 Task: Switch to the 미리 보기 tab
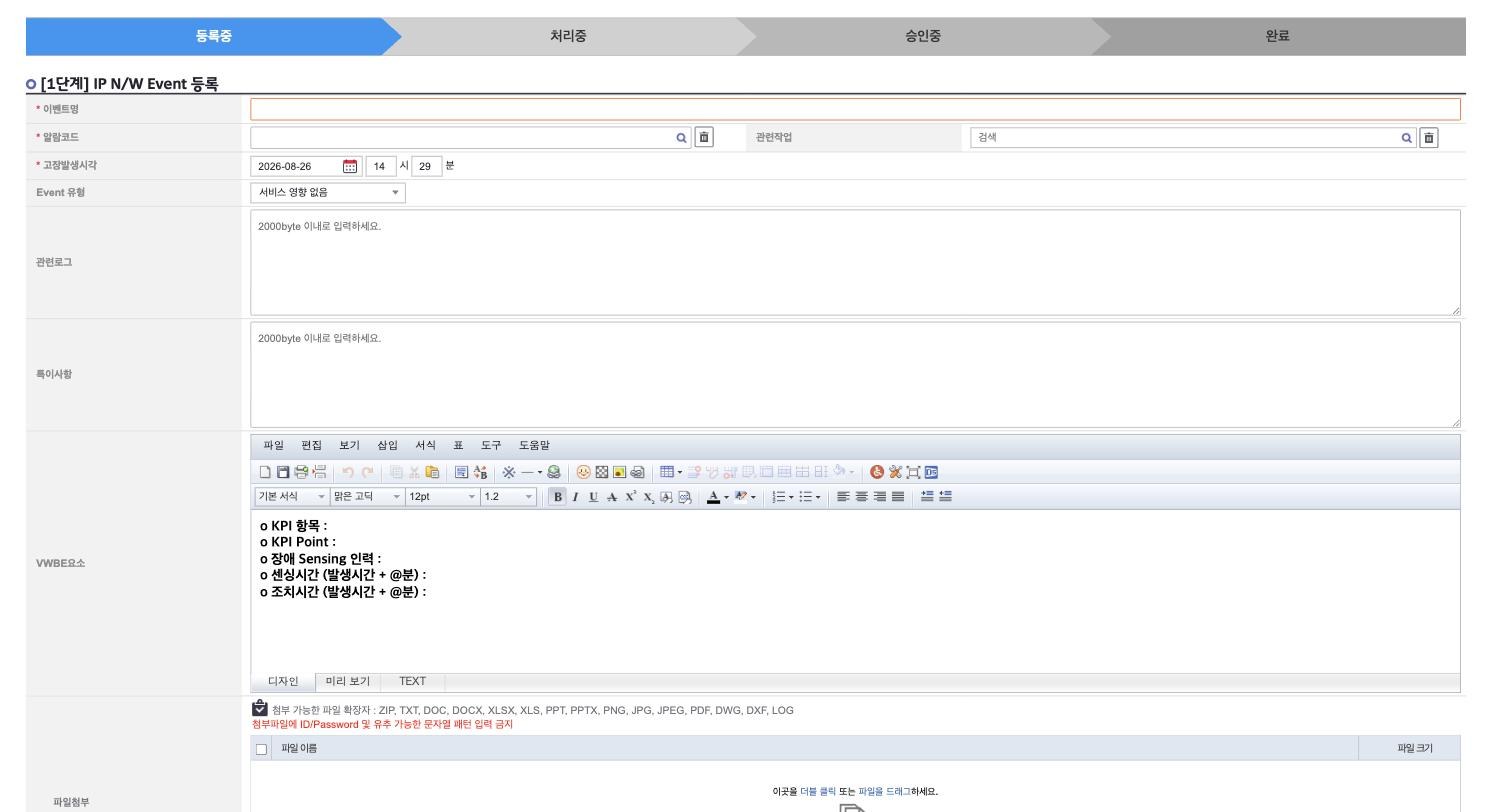point(348,682)
